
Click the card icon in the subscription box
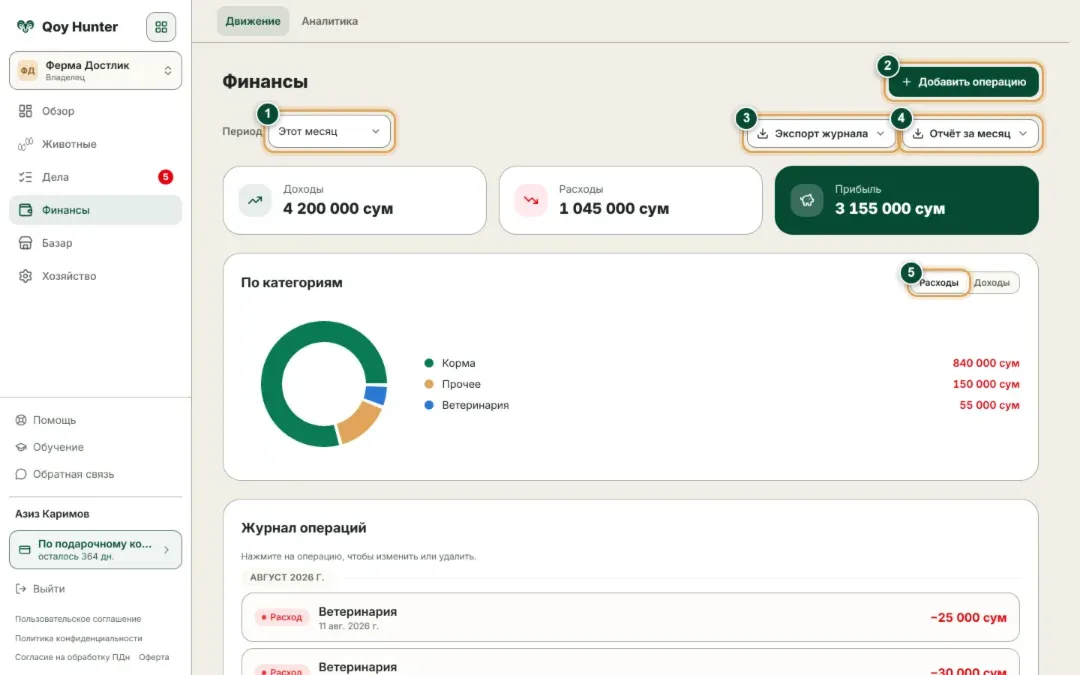coord(25,550)
